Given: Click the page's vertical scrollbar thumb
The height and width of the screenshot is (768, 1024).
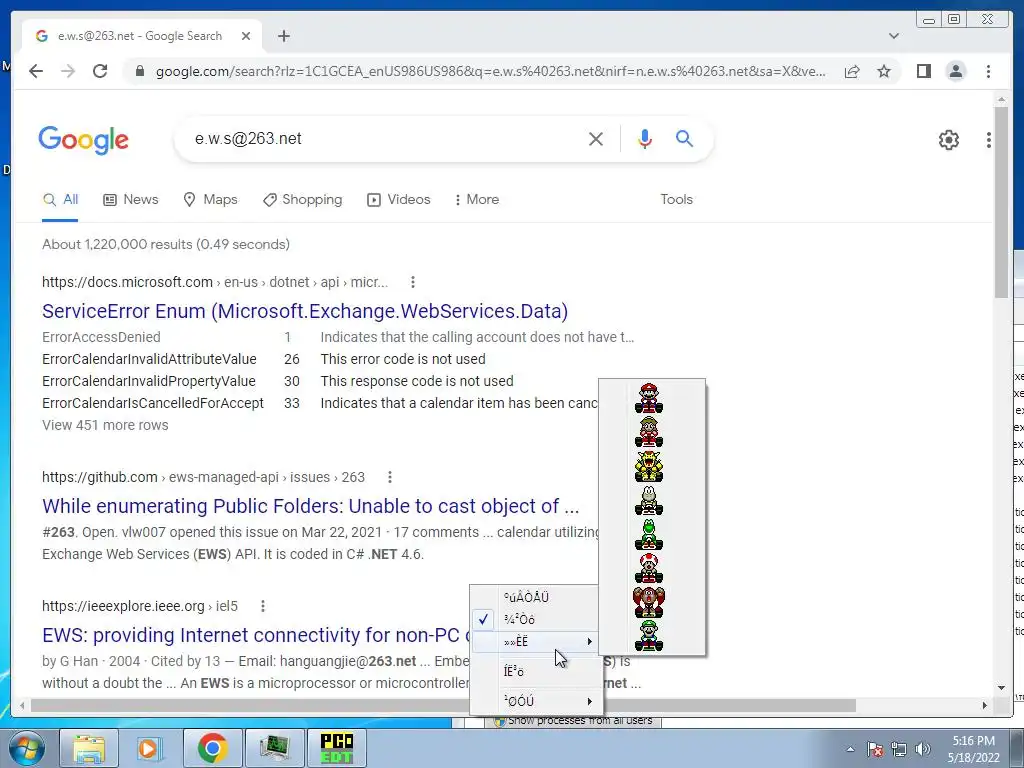Looking at the screenshot, I should point(1001,202).
